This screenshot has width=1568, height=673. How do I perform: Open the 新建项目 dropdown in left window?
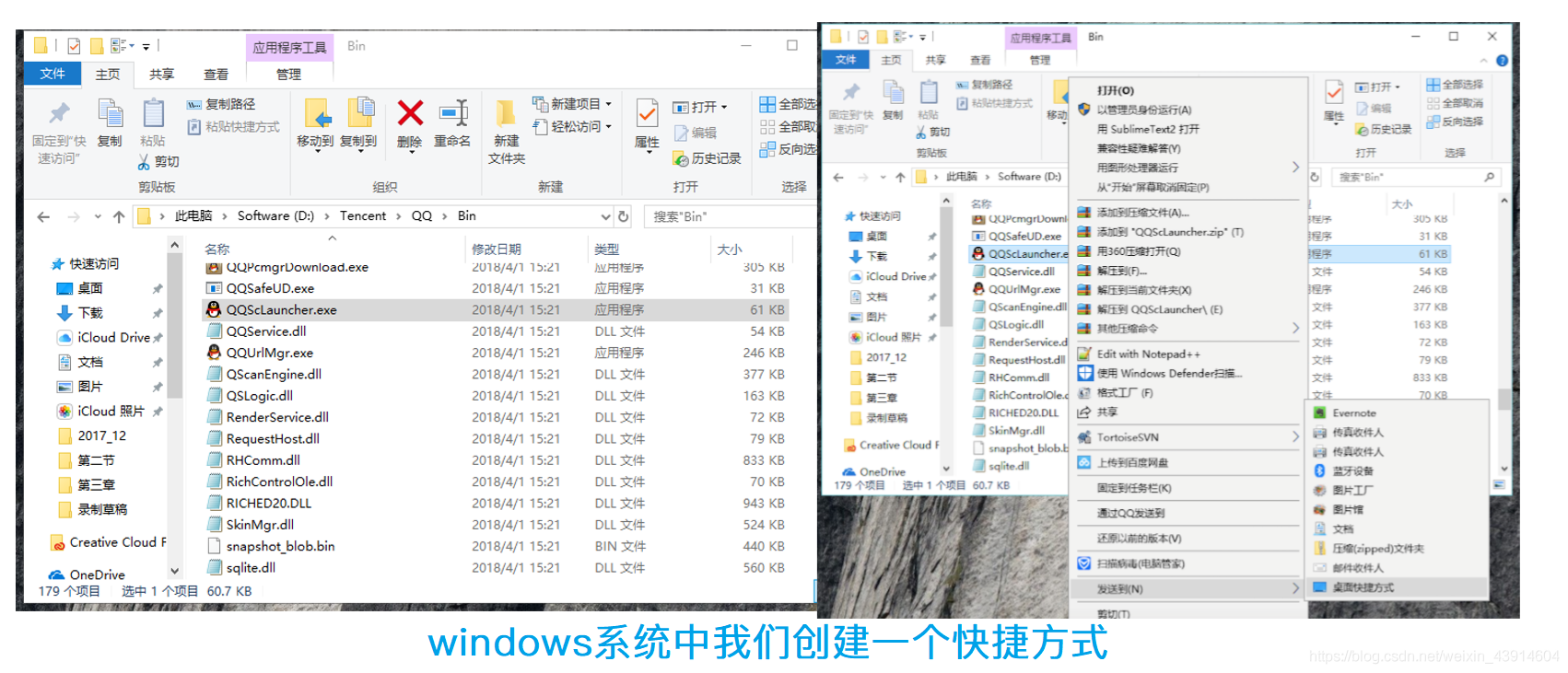(608, 104)
